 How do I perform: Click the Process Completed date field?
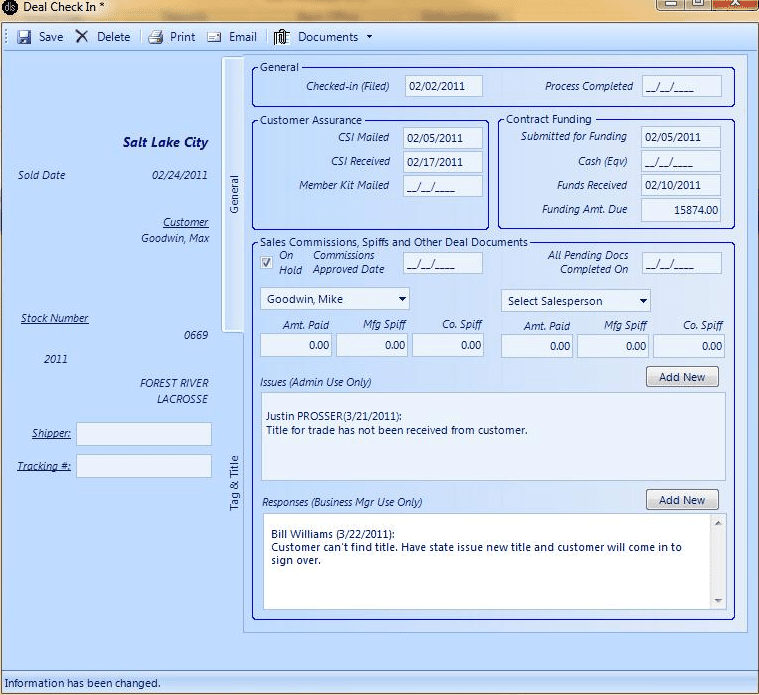[x=682, y=86]
